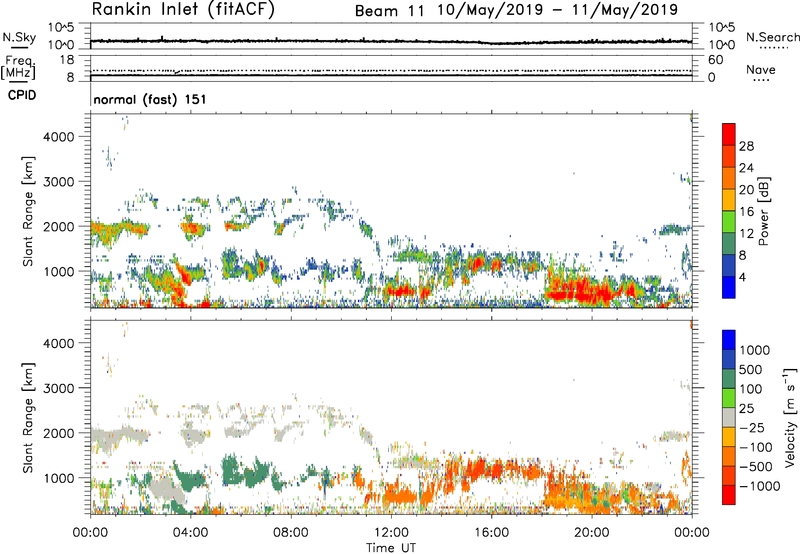Select the '3000' tick on the power panel axis

[x=58, y=182]
